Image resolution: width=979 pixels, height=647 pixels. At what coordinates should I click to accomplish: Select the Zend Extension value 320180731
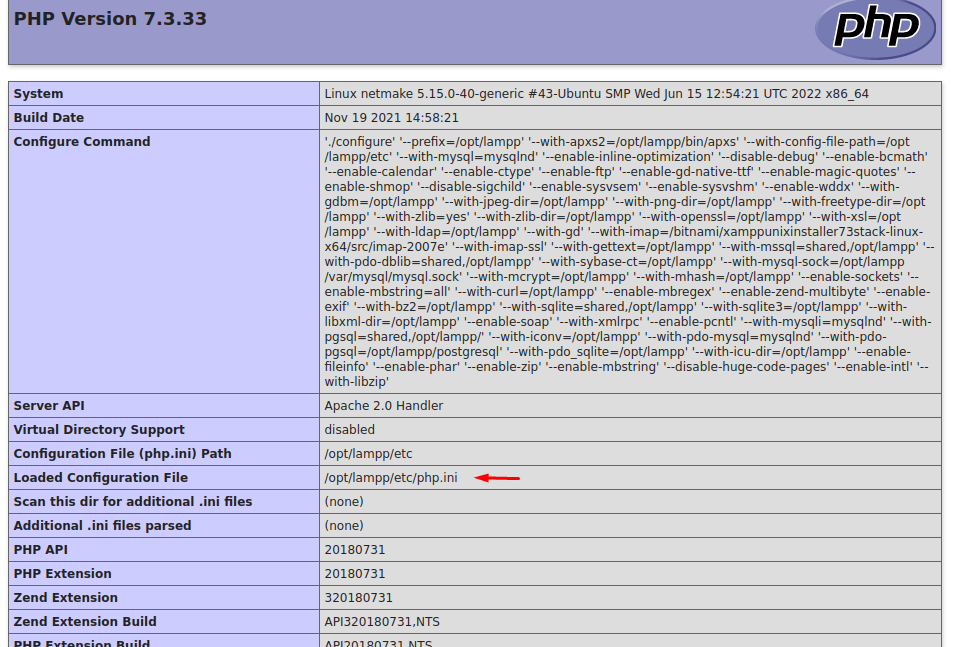pyautogui.click(x=358, y=598)
